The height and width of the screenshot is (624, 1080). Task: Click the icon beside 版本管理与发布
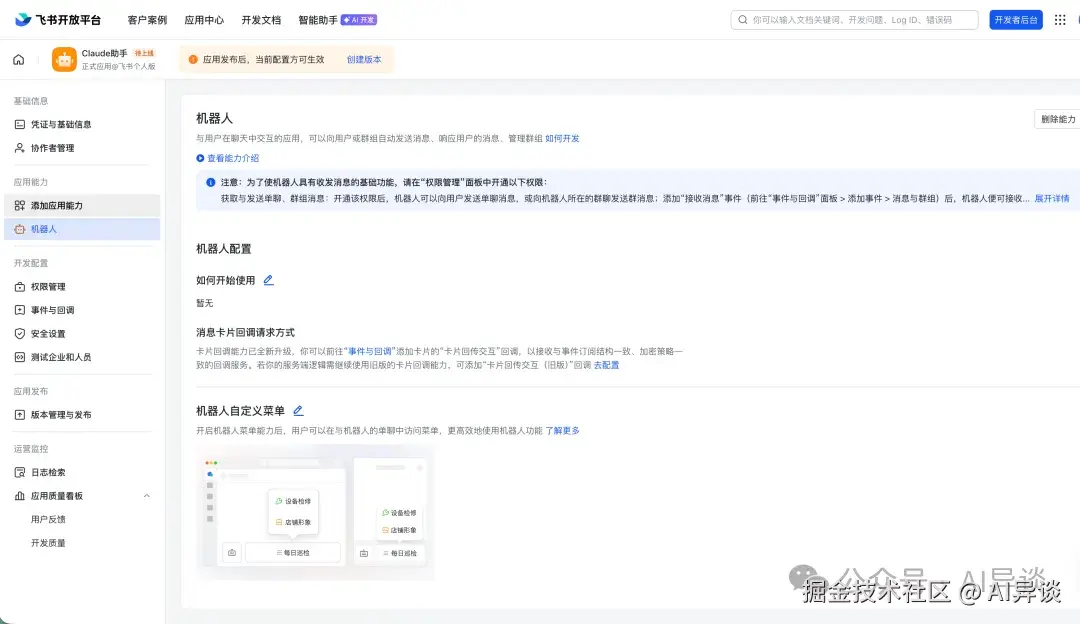click(20, 415)
